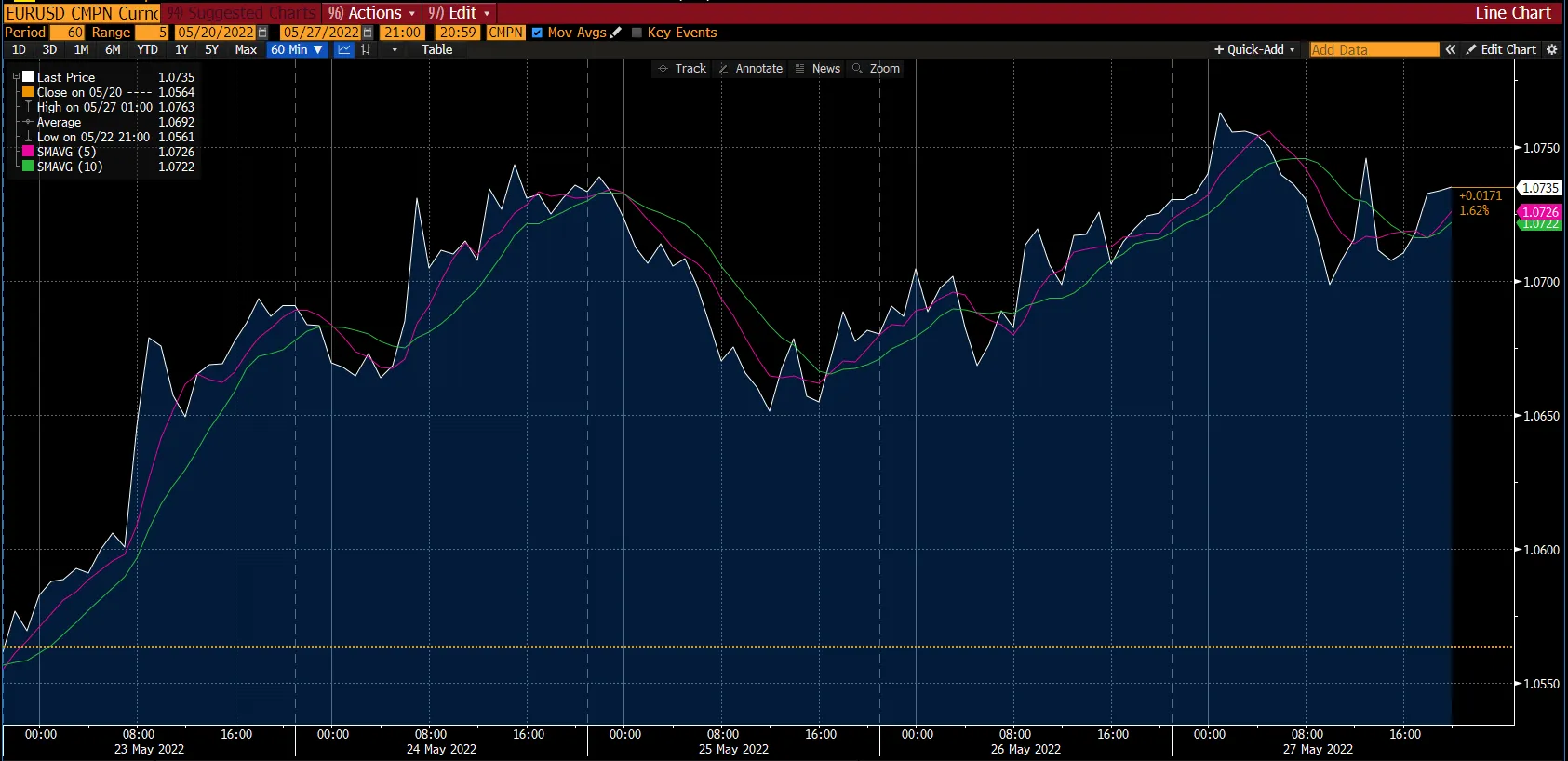1568x761 pixels.
Task: Click the +0.0171 change label
Action: (1481, 195)
